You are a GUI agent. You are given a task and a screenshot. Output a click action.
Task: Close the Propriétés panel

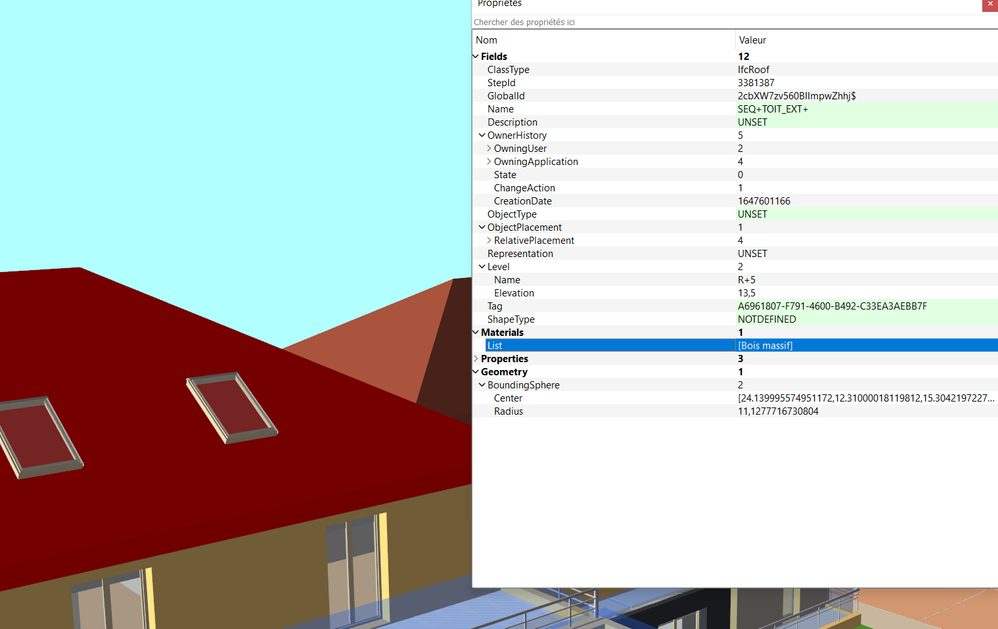pos(990,4)
